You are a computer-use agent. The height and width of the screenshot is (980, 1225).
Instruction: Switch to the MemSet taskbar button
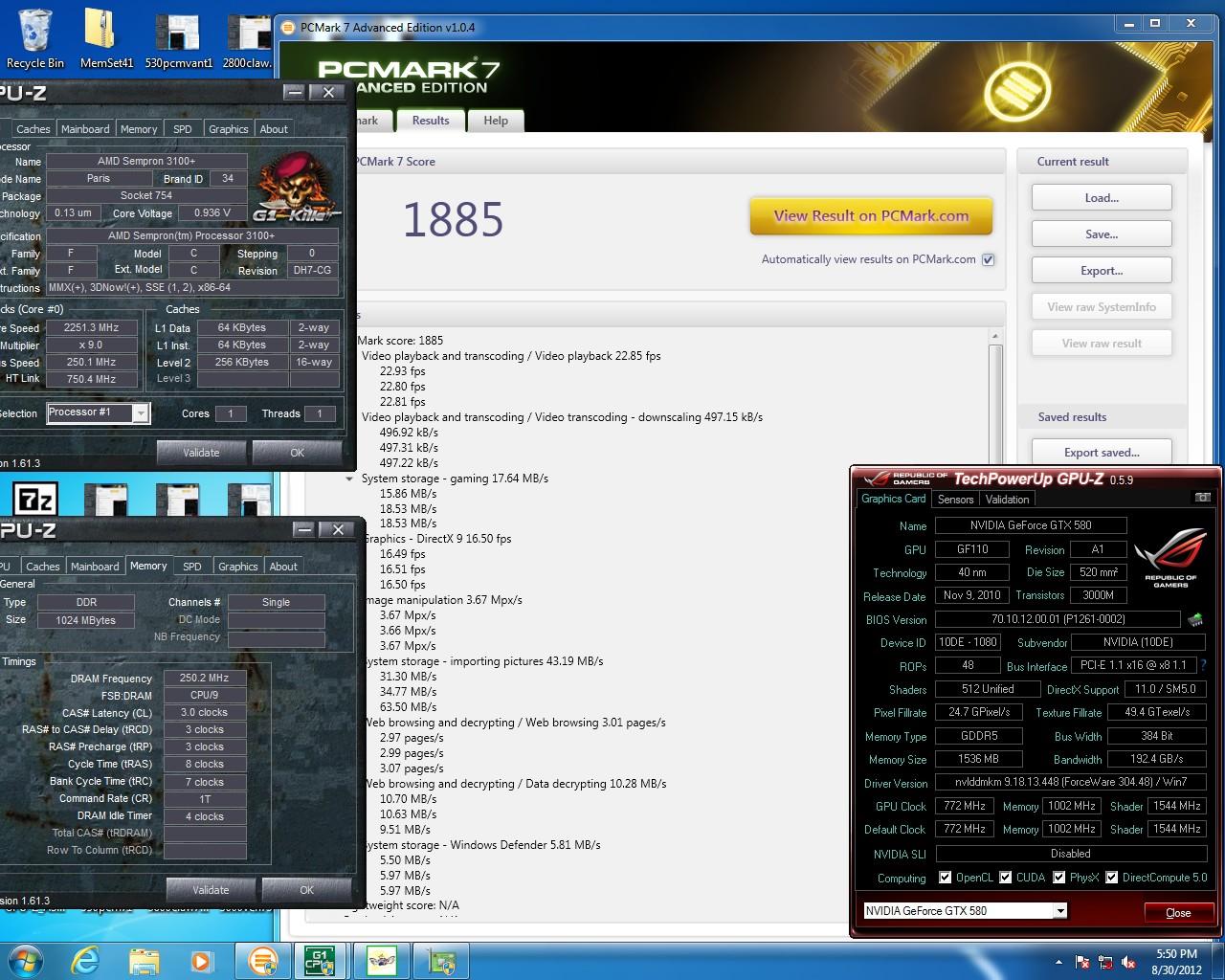(x=381, y=961)
